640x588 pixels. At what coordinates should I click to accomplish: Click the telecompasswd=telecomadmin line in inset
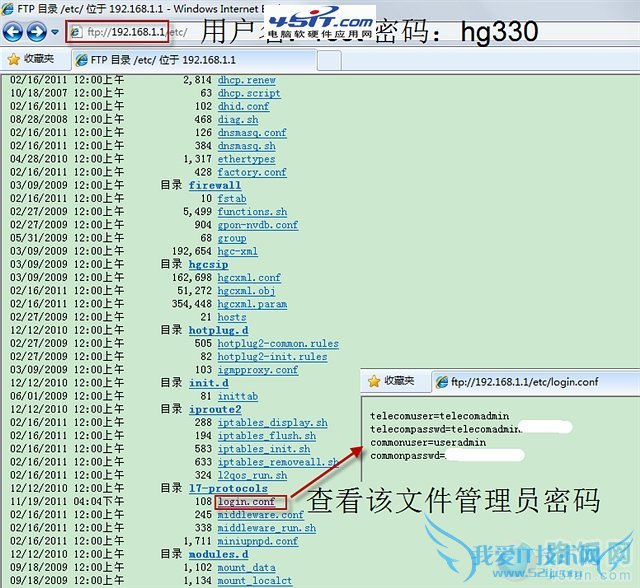point(446,429)
